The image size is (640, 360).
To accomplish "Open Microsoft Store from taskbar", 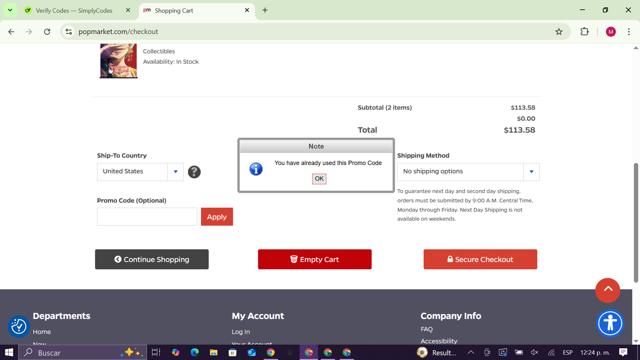I will 233,352.
